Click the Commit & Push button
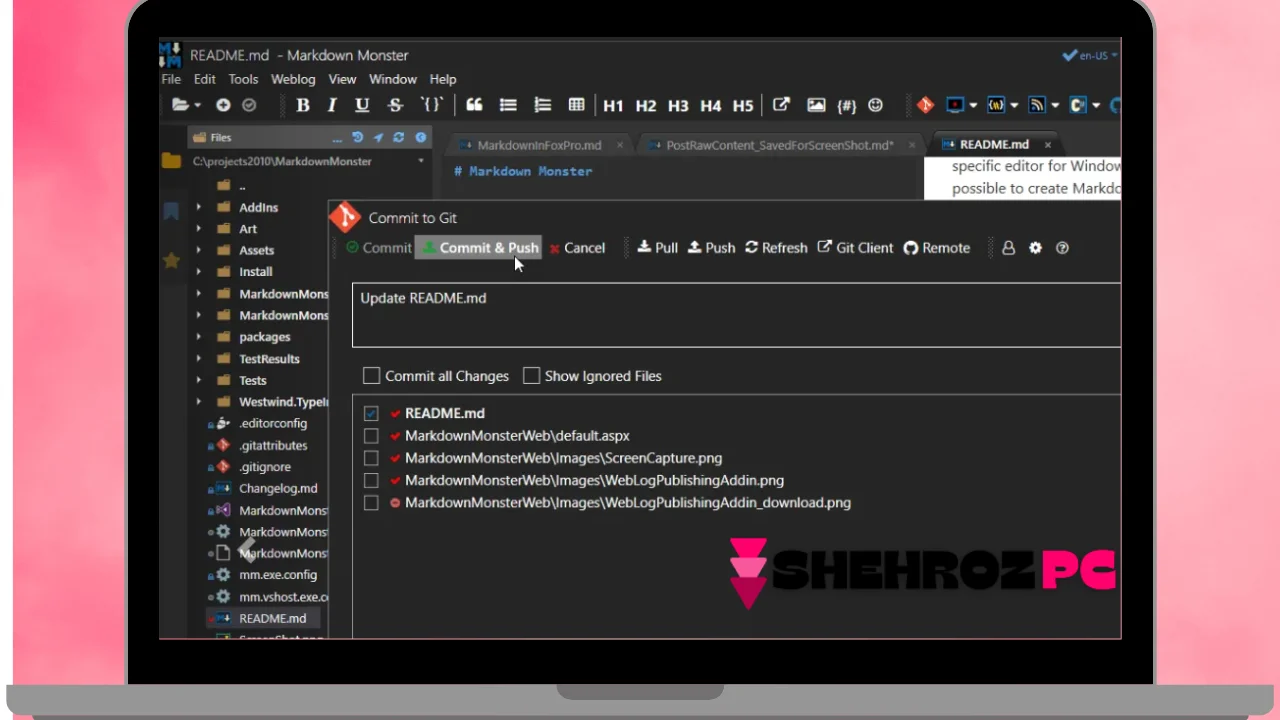1280x720 pixels. (479, 248)
